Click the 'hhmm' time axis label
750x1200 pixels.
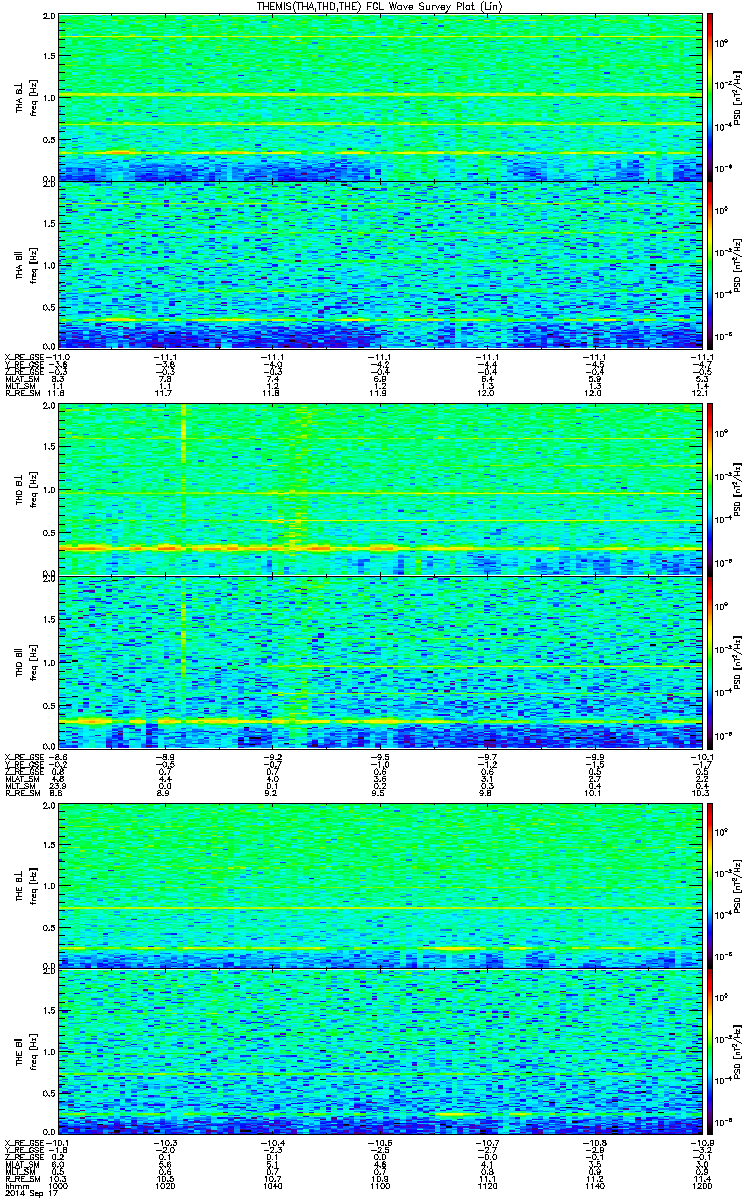(19, 1186)
